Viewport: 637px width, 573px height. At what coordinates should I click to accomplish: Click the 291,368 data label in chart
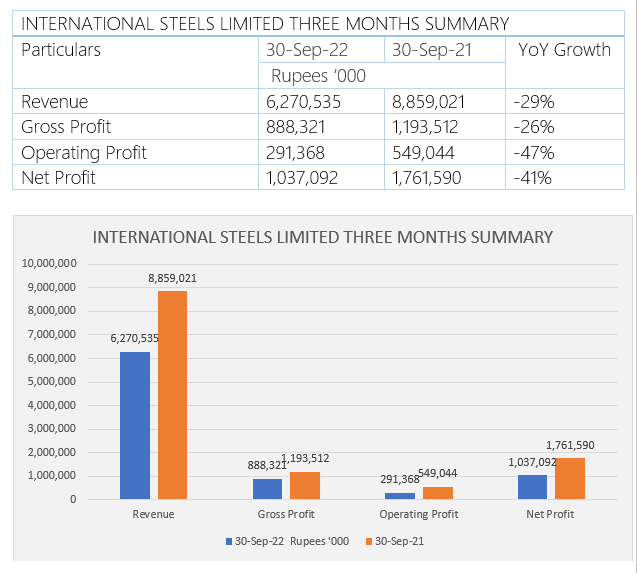tap(400, 480)
